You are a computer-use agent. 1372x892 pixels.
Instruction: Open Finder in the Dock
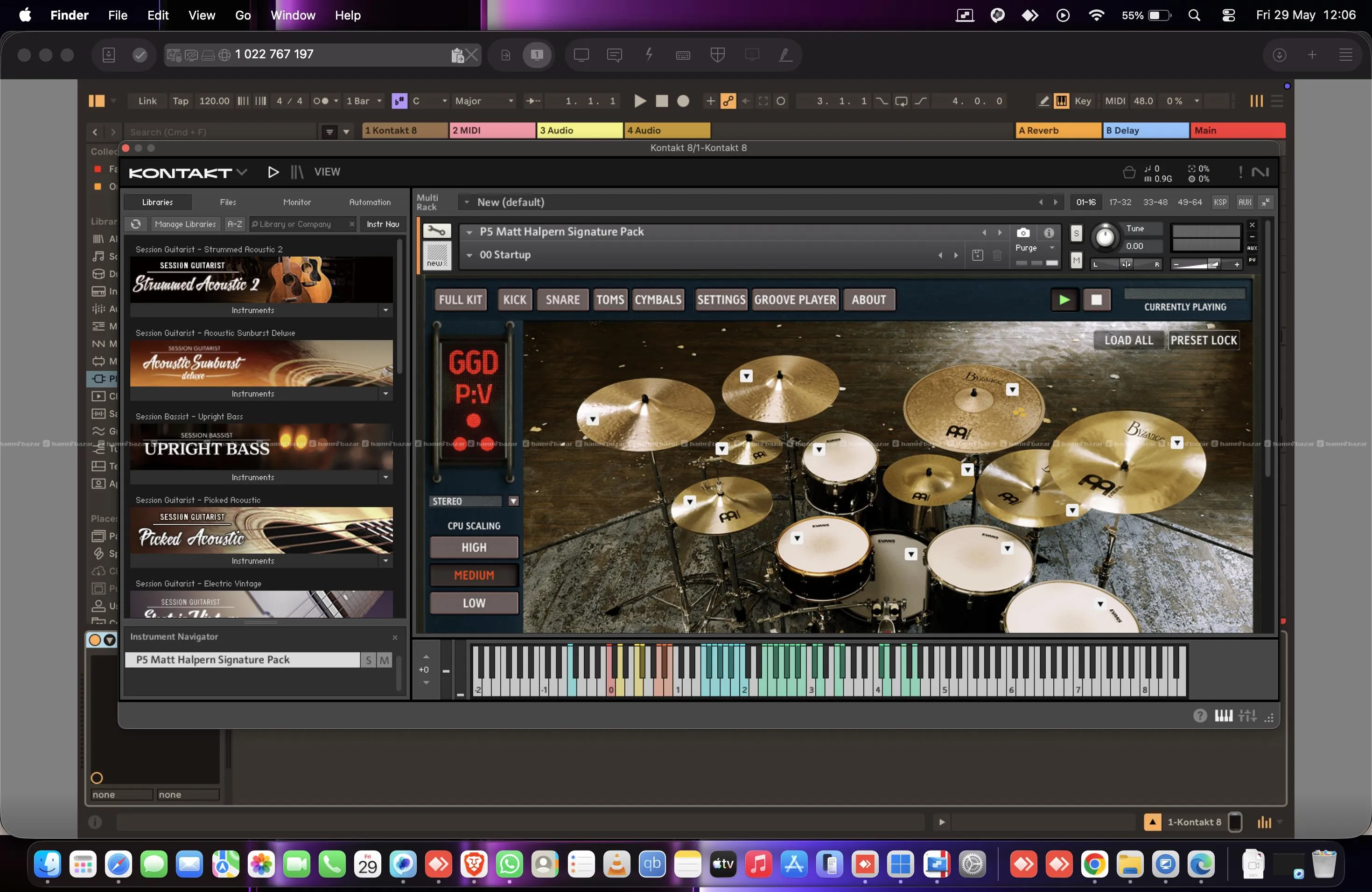click(47, 864)
